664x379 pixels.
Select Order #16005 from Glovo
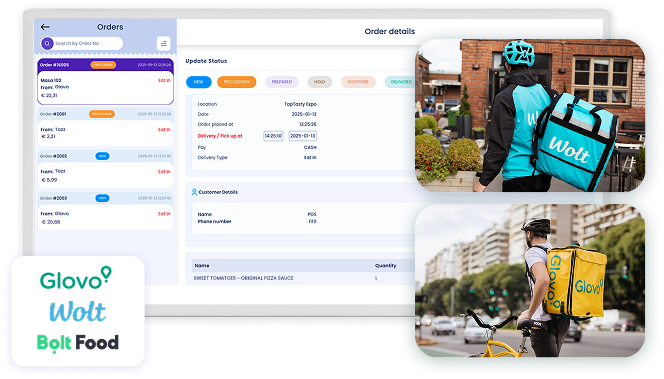(x=105, y=82)
